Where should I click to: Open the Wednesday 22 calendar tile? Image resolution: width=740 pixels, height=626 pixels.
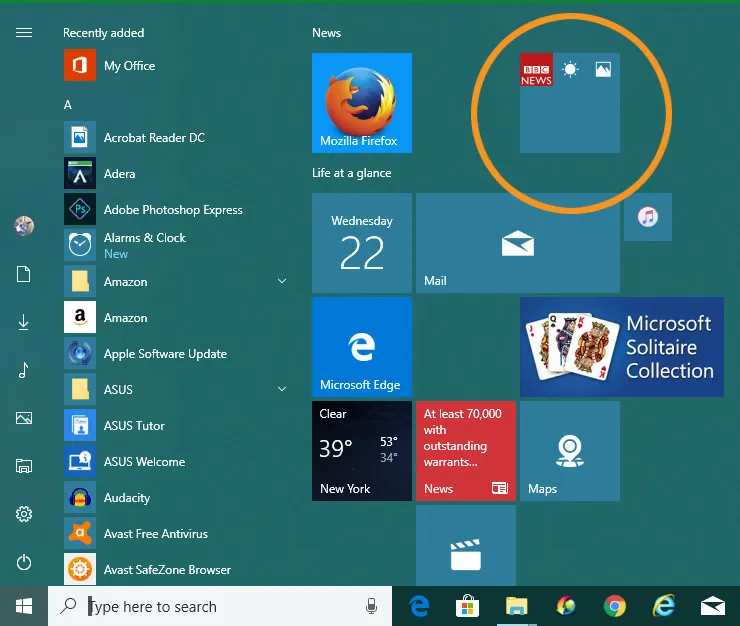point(362,243)
